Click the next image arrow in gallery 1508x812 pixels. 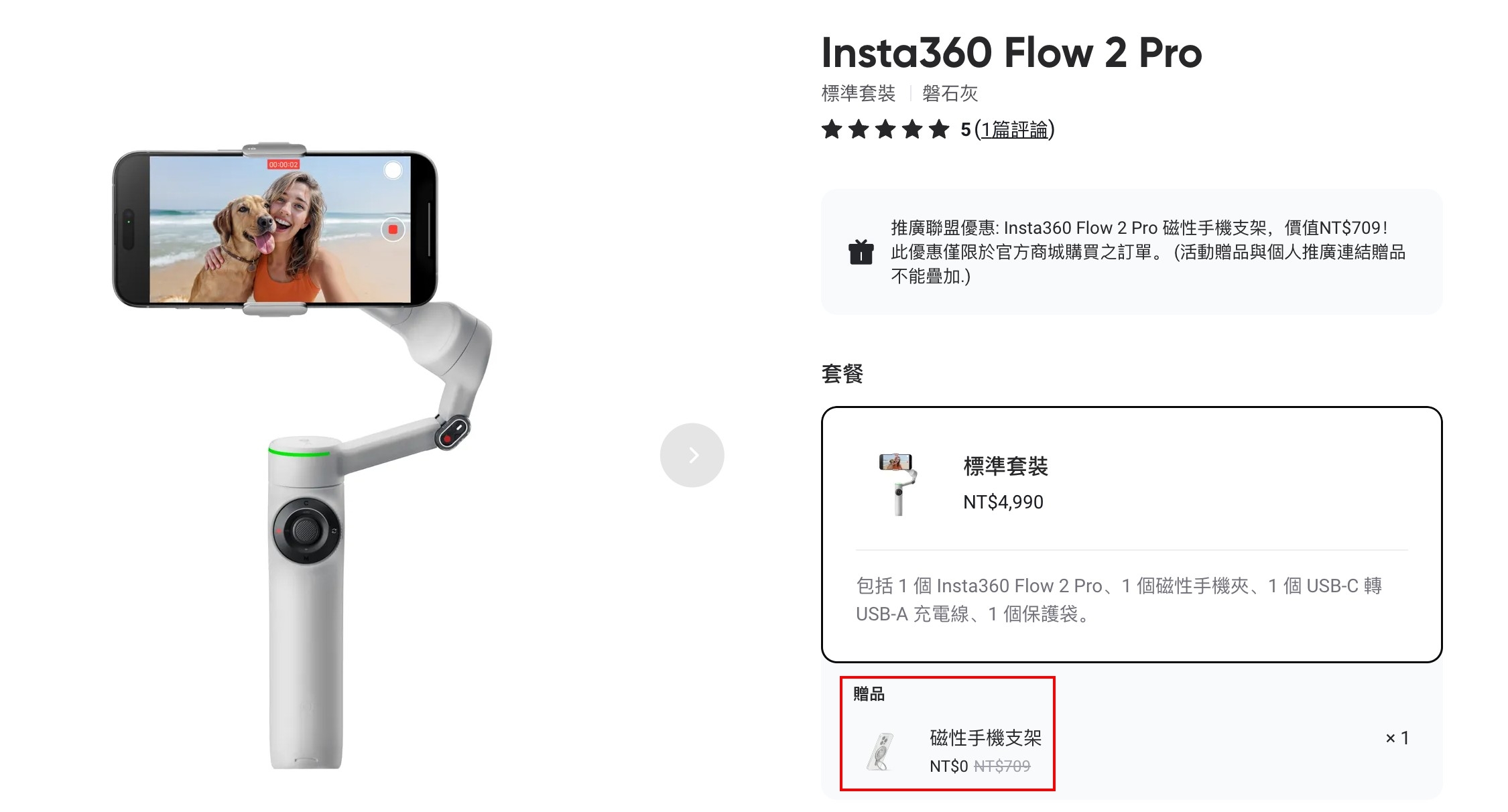click(692, 455)
